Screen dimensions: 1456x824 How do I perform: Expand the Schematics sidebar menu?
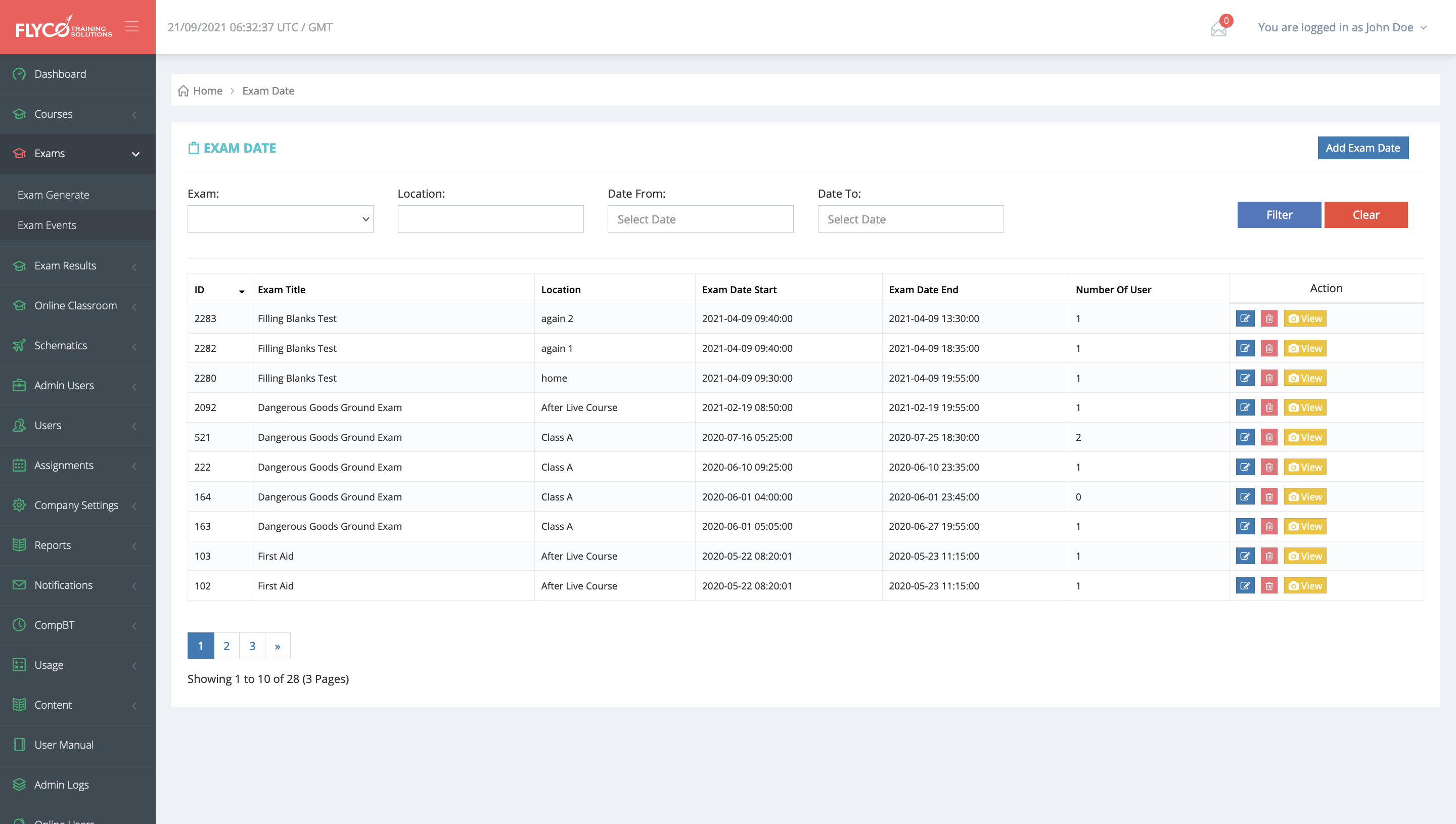(x=77, y=346)
